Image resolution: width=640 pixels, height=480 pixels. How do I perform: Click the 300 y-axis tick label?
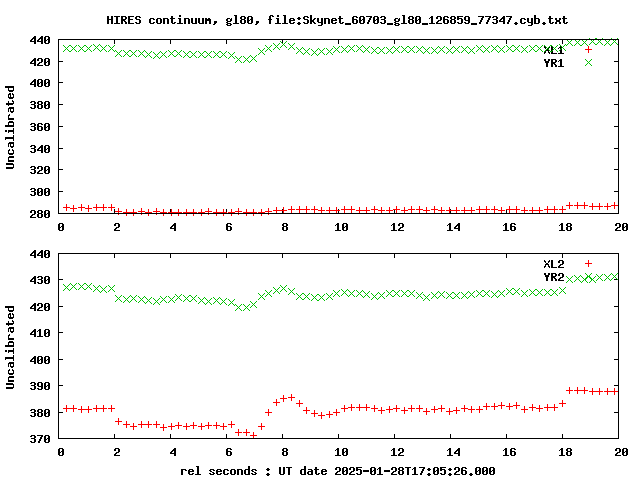pos(40,192)
